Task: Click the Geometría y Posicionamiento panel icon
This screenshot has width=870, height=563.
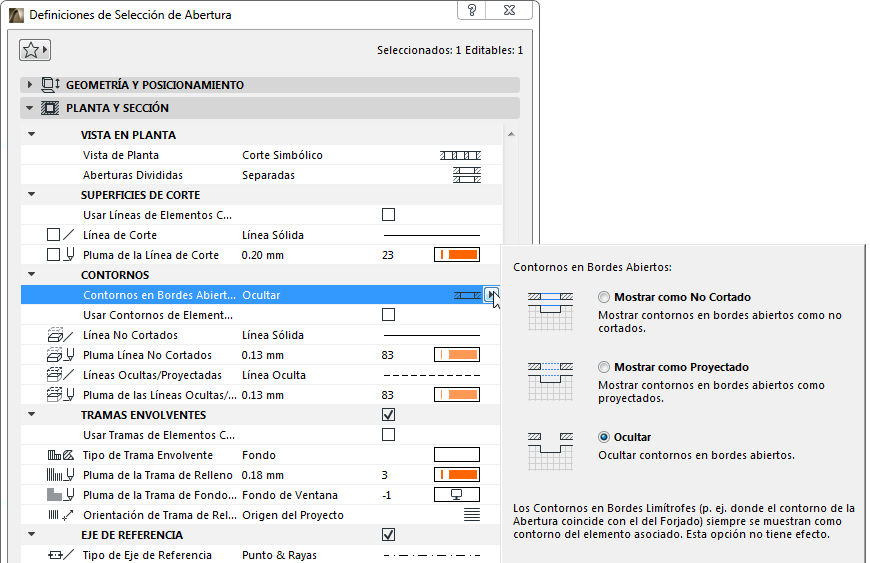Action: point(50,85)
